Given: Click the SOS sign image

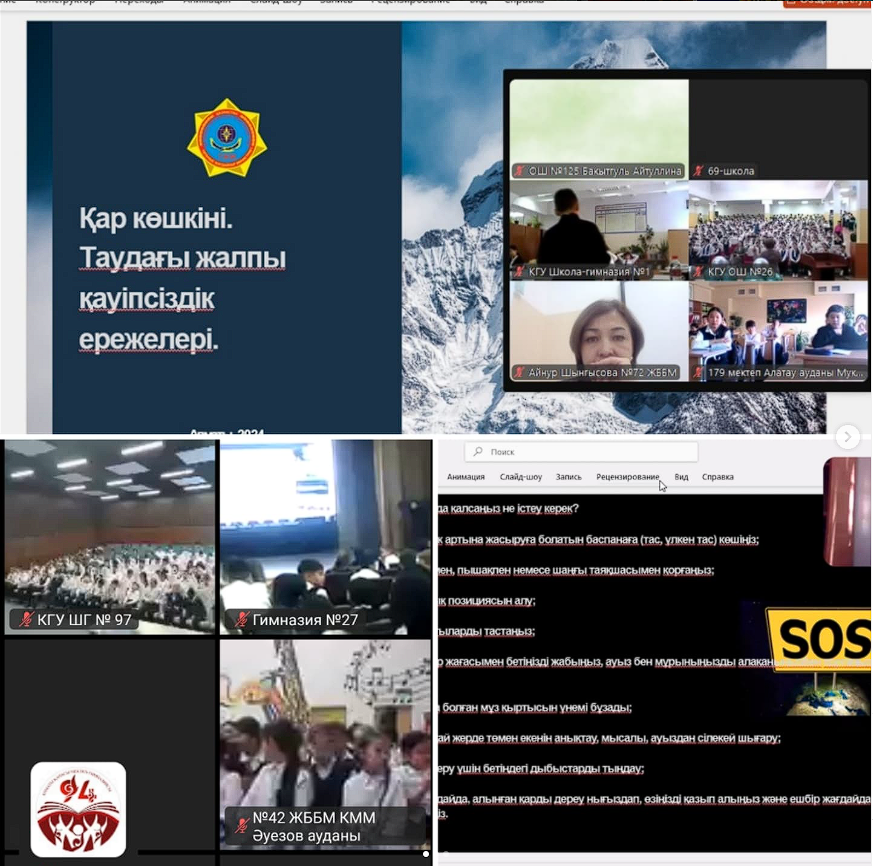Looking at the screenshot, I should click(818, 639).
